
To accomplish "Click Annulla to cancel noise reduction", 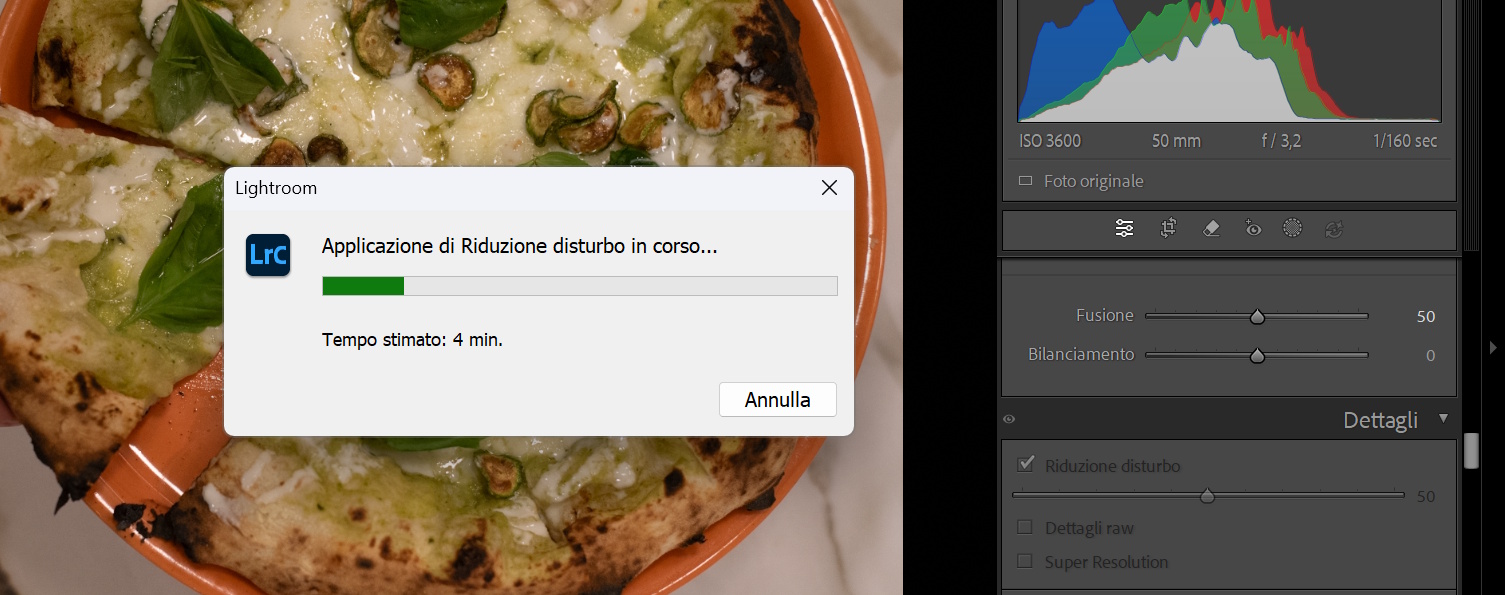I will (778, 400).
